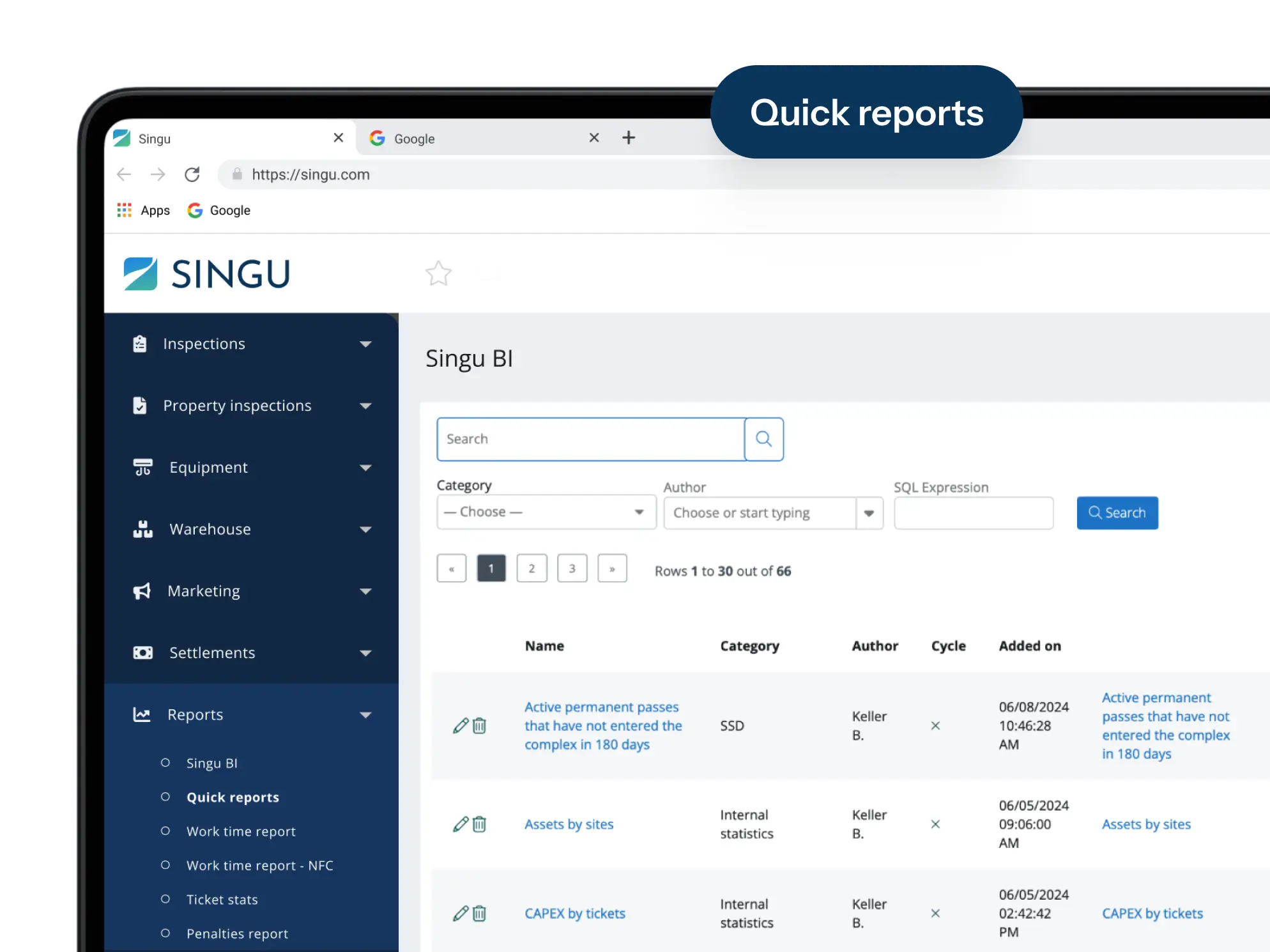This screenshot has height=952, width=1270.
Task: Edit the Active permanent passes report with pencil icon
Action: click(461, 726)
